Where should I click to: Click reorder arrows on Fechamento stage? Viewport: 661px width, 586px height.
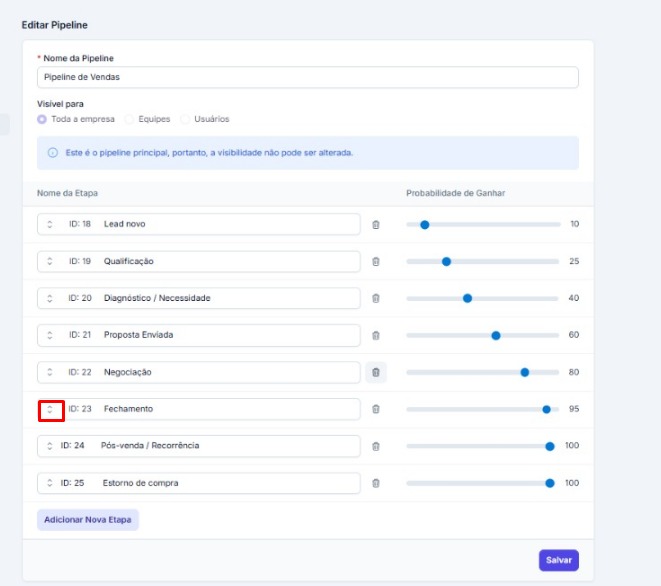[50, 409]
